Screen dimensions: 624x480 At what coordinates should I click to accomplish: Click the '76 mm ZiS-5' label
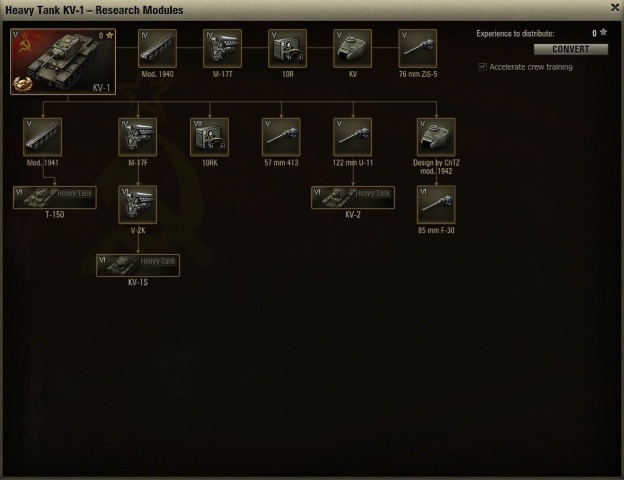click(x=418, y=74)
